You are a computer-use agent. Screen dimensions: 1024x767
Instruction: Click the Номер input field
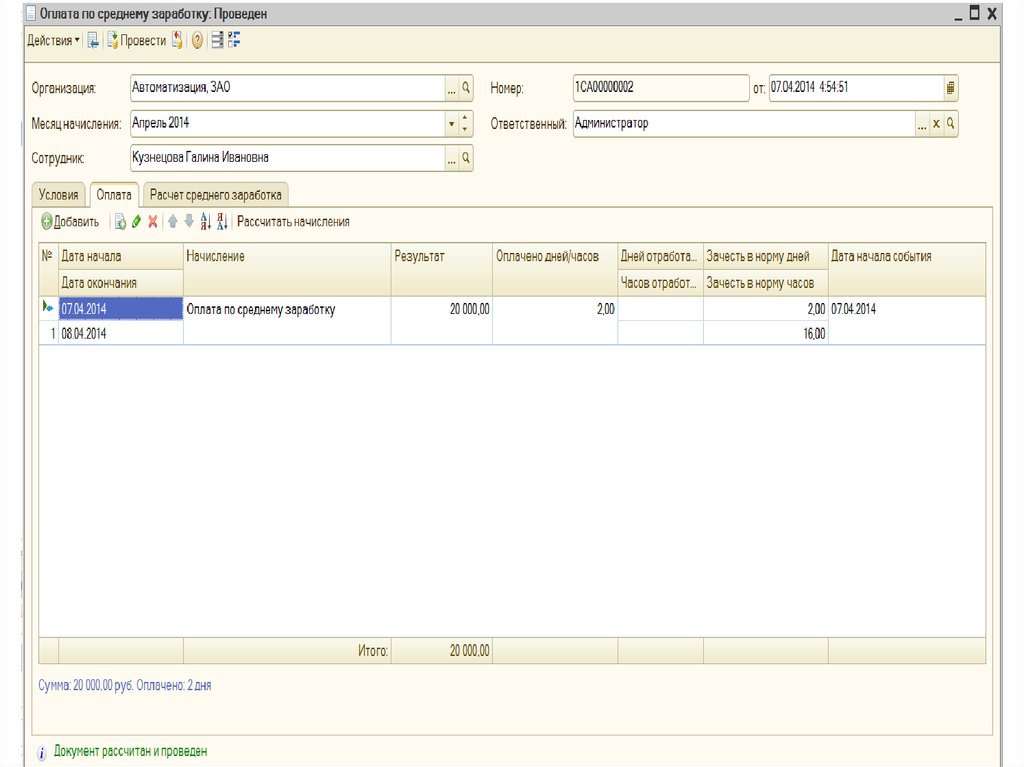[x=660, y=88]
